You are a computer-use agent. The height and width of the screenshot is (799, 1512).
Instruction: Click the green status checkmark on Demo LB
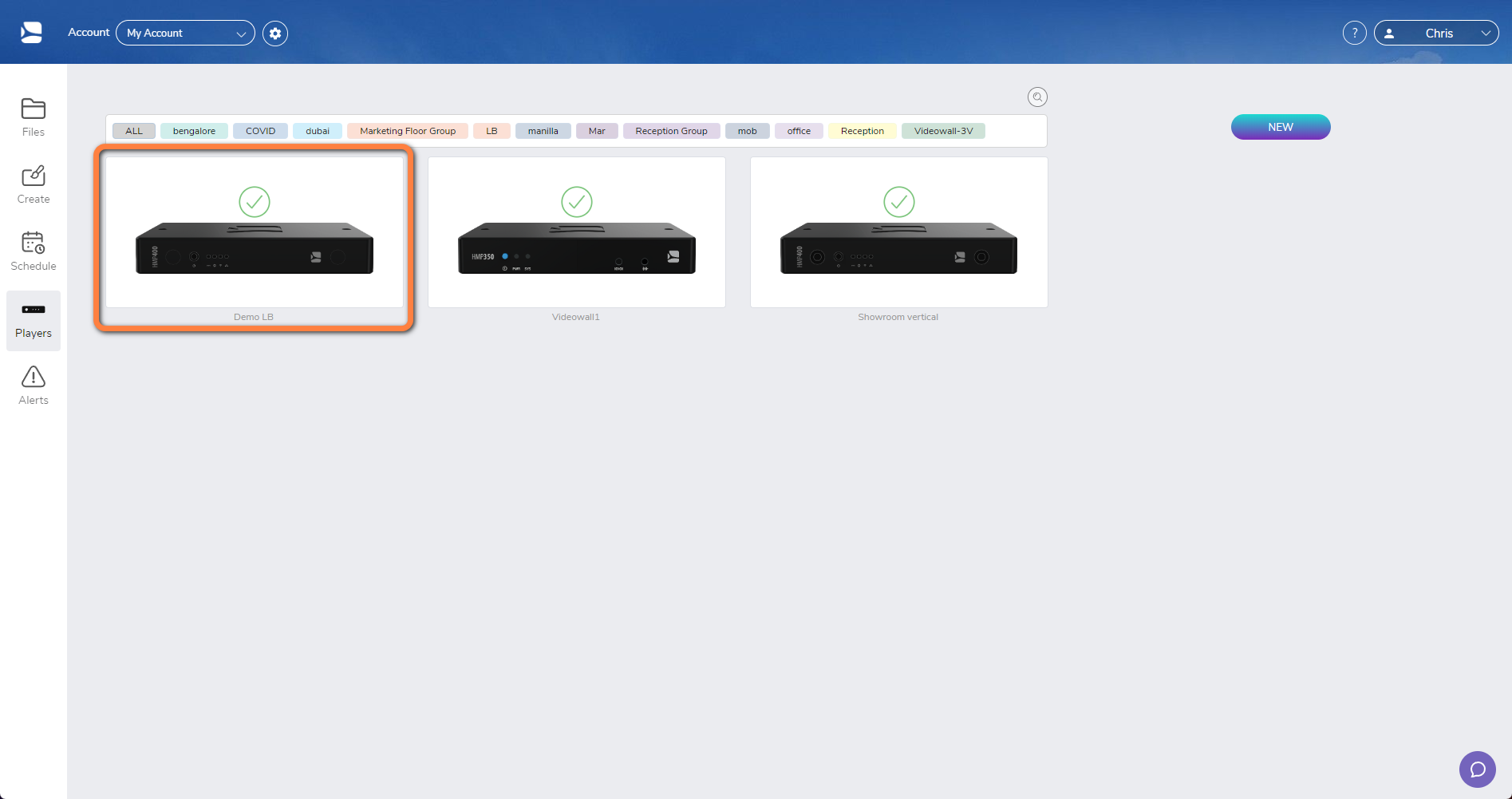point(255,202)
